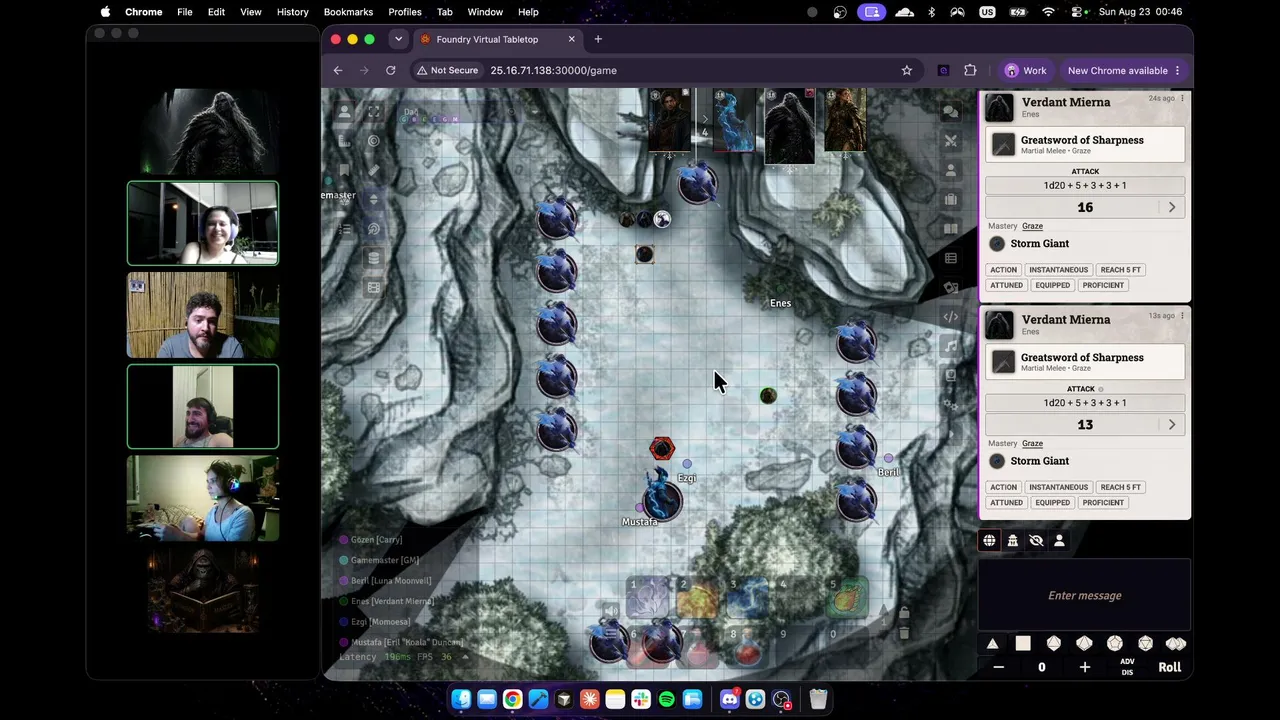Click Storm Giant on the second card
The image size is (1280, 720).
(1040, 461)
